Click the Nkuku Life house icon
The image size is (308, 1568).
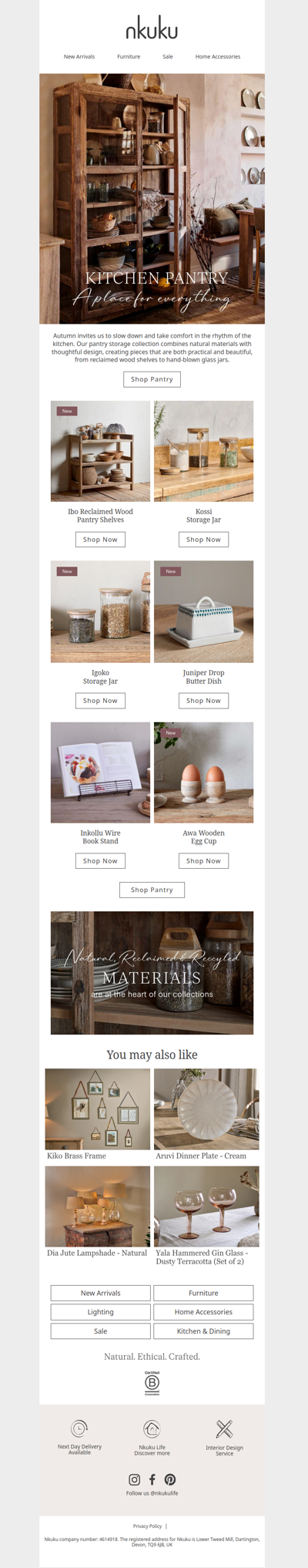(152, 1428)
